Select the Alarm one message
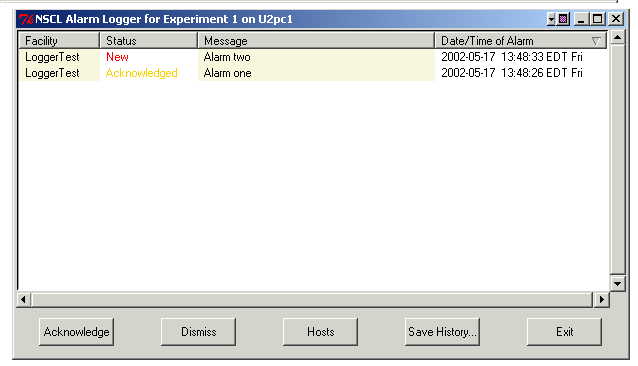638x366 pixels. coord(227,73)
